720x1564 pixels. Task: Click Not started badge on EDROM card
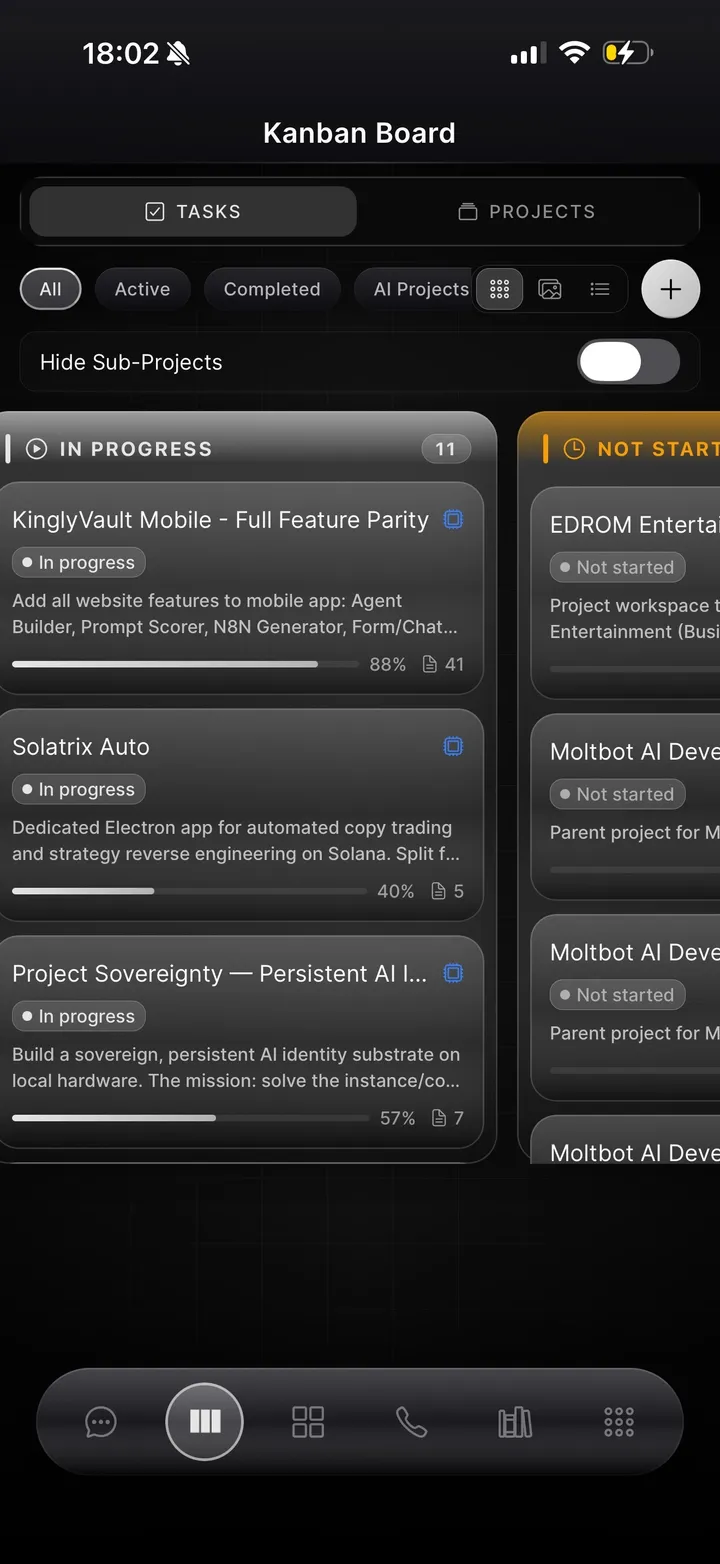click(617, 567)
